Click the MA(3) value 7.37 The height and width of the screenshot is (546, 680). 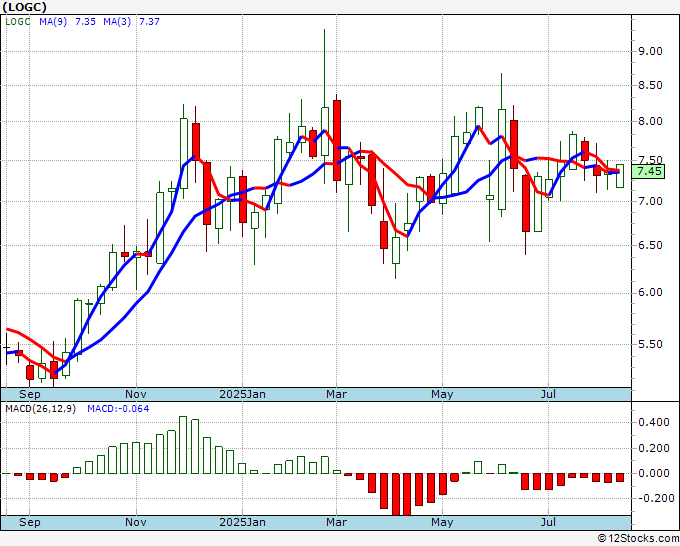point(149,22)
